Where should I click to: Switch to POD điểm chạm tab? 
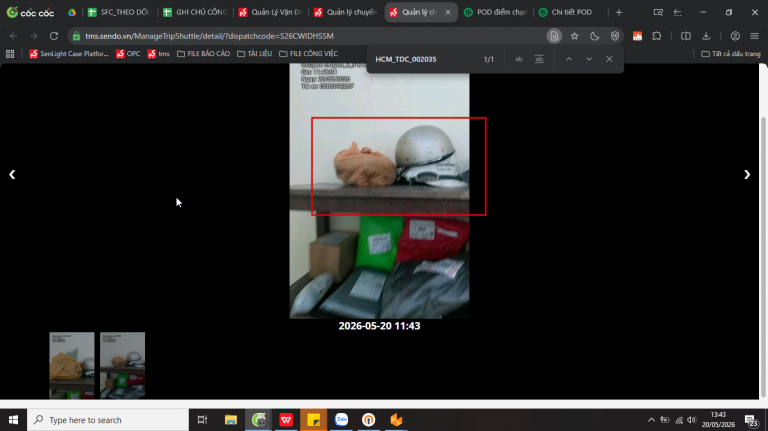pos(496,12)
